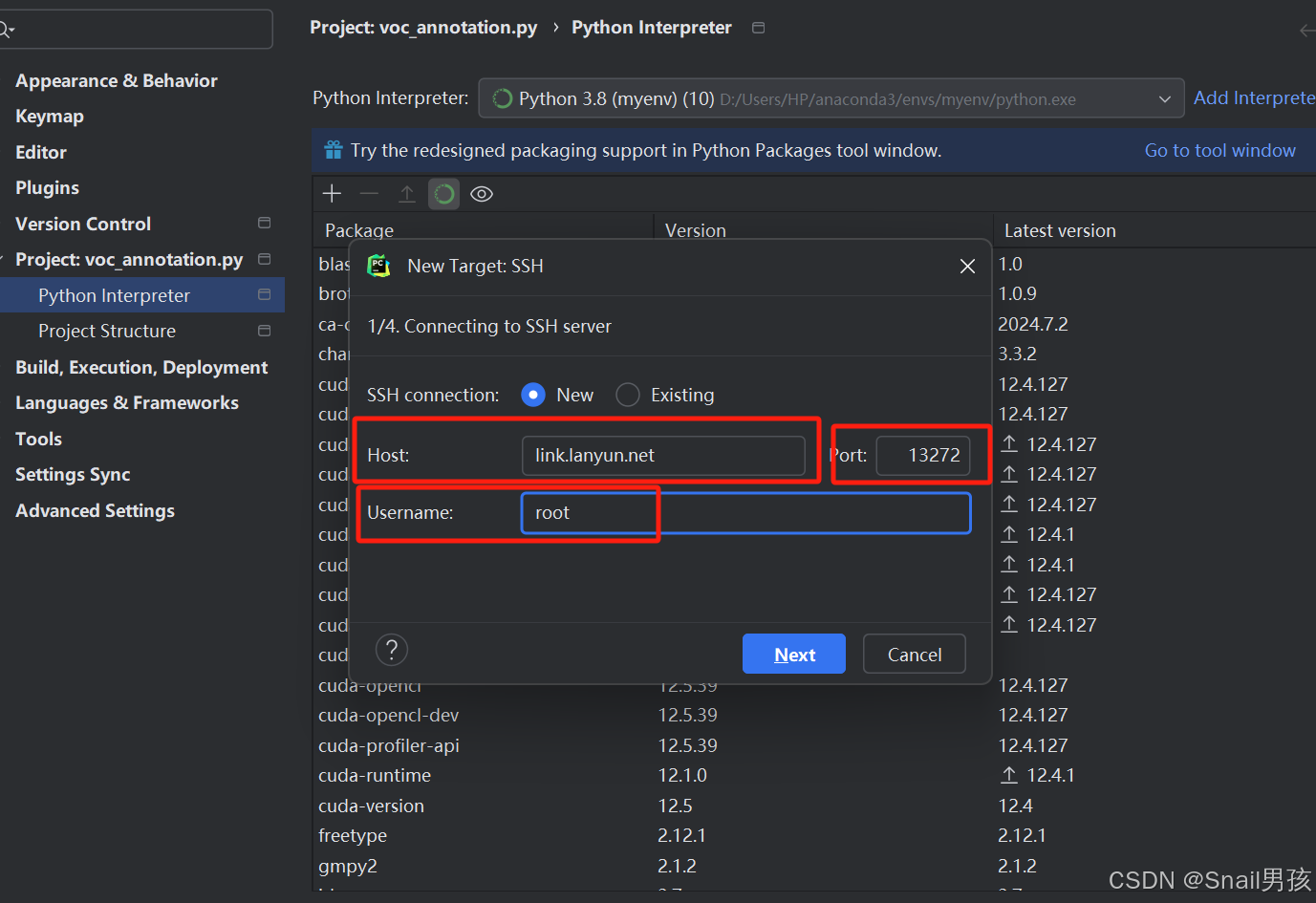Open Keymap settings
Image resolution: width=1316 pixels, height=903 pixels.
click(x=50, y=116)
